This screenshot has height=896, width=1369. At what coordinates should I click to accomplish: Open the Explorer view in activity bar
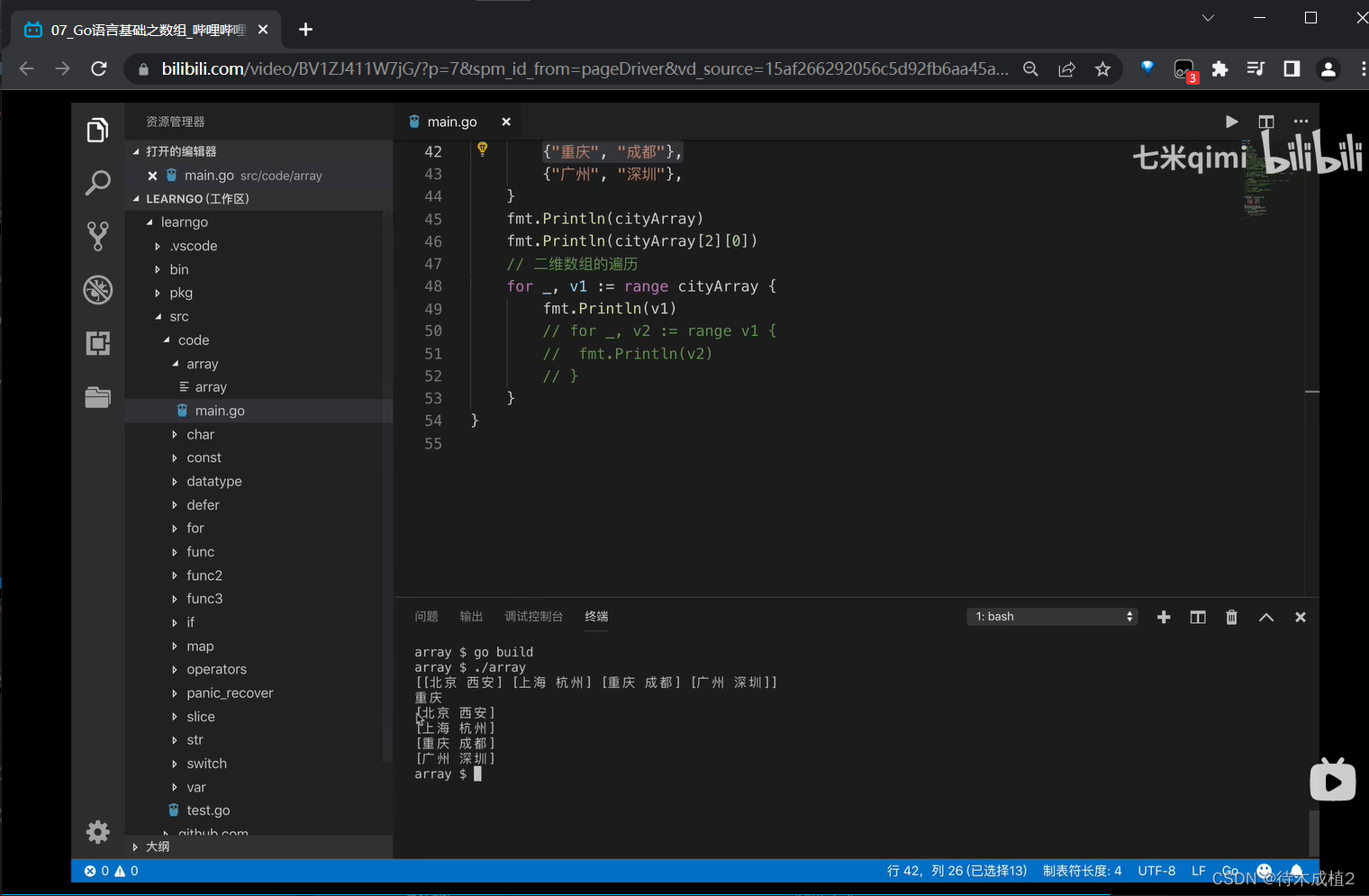tap(97, 131)
